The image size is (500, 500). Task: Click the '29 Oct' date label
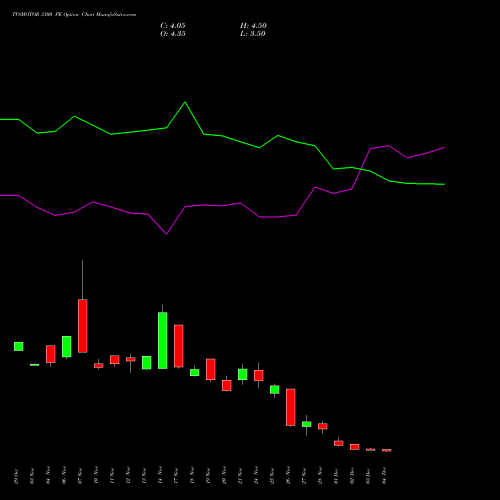click(x=16, y=476)
